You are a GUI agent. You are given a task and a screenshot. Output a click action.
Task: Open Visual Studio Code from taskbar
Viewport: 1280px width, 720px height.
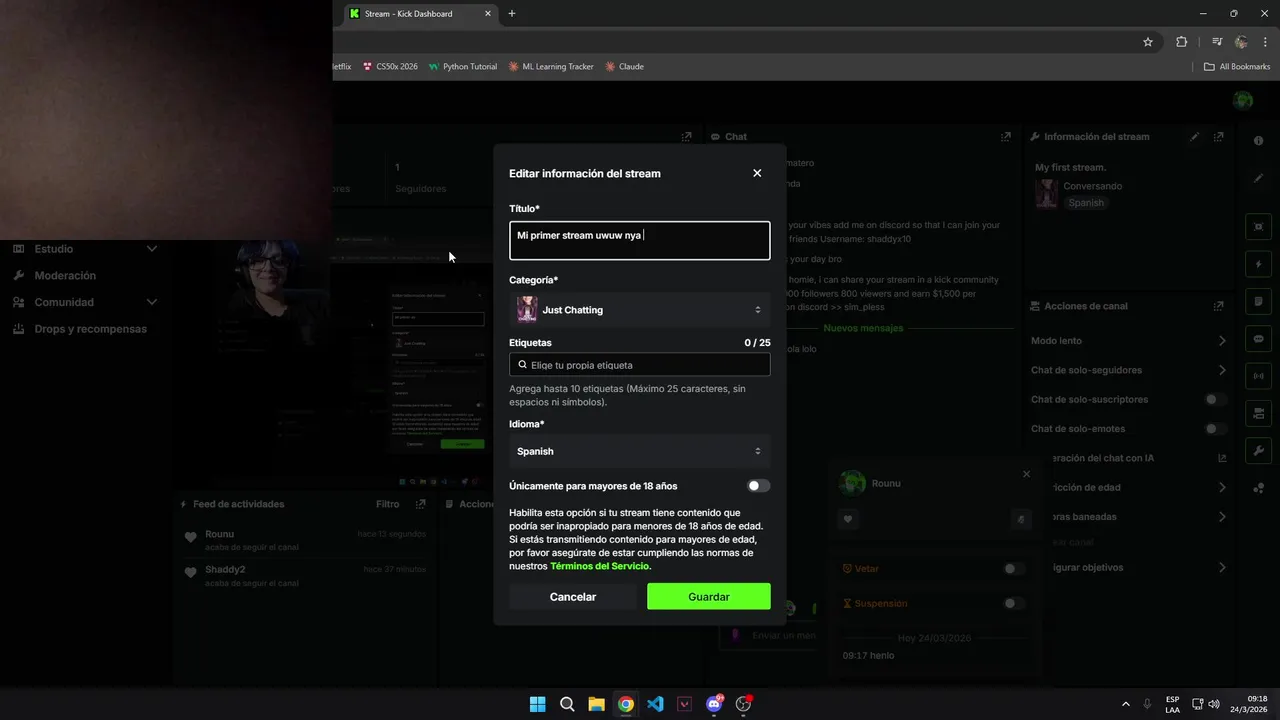coord(655,704)
